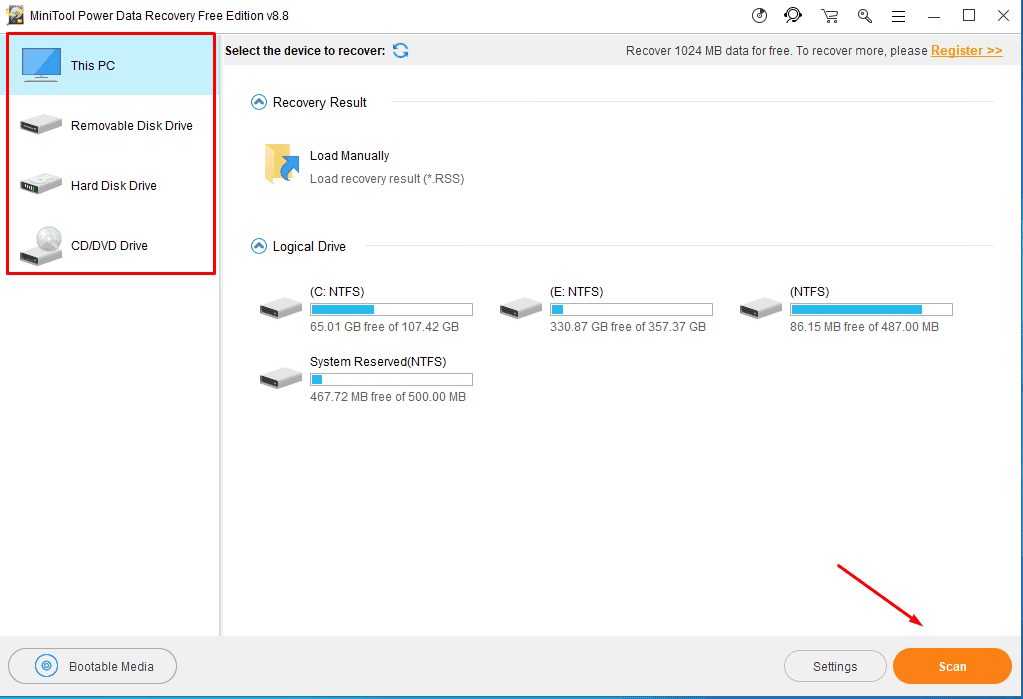The image size is (1023, 699).
Task: Click the Register link
Action: (x=966, y=51)
